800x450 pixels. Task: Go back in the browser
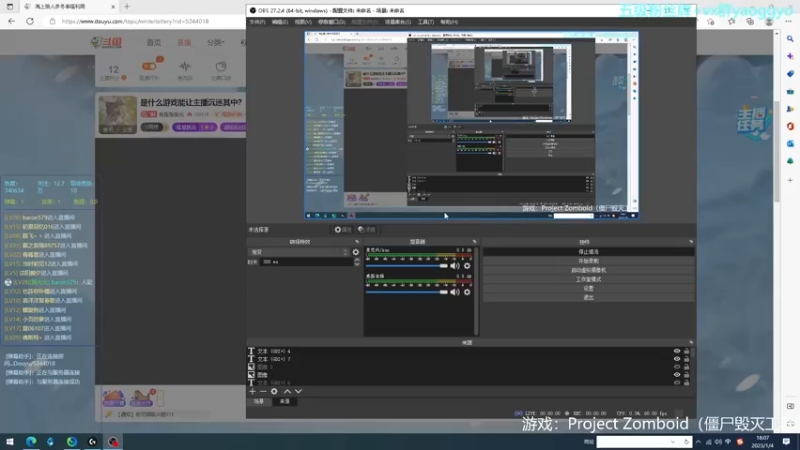click(x=11, y=21)
